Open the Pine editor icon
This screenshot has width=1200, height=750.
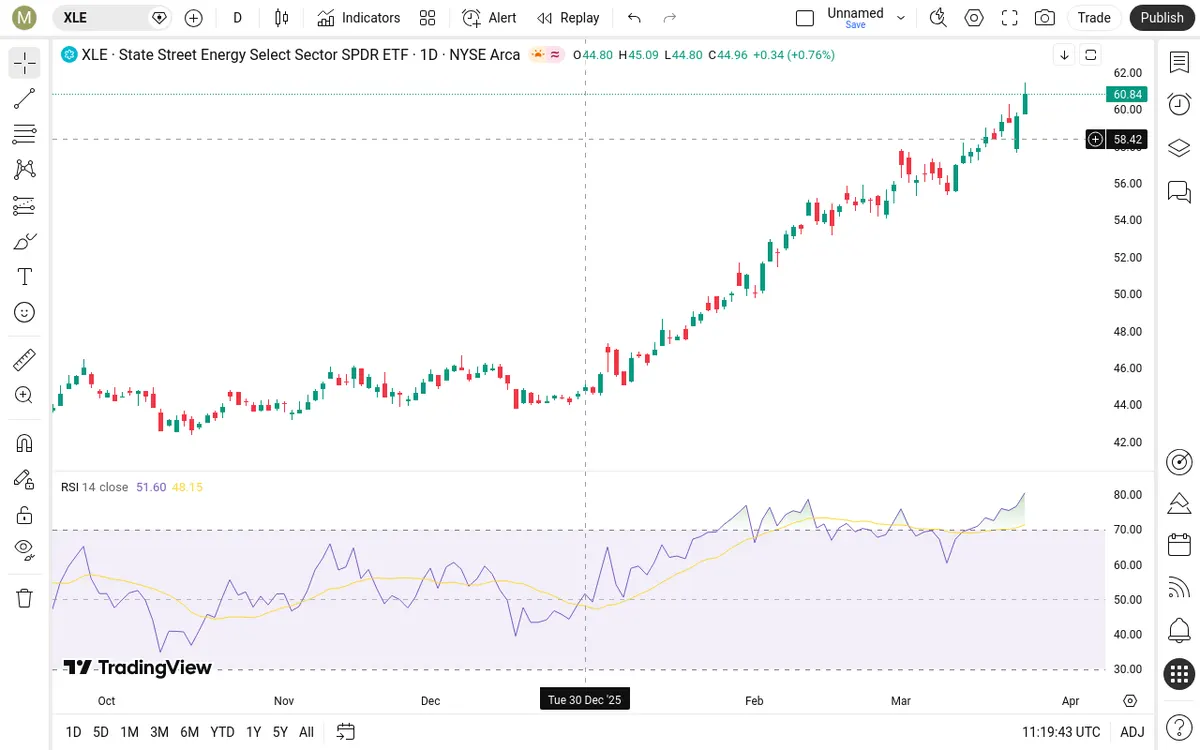click(1179, 503)
